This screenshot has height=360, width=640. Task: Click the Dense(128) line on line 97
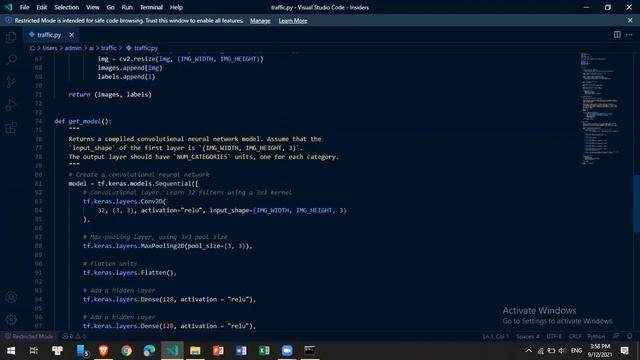[169, 326]
